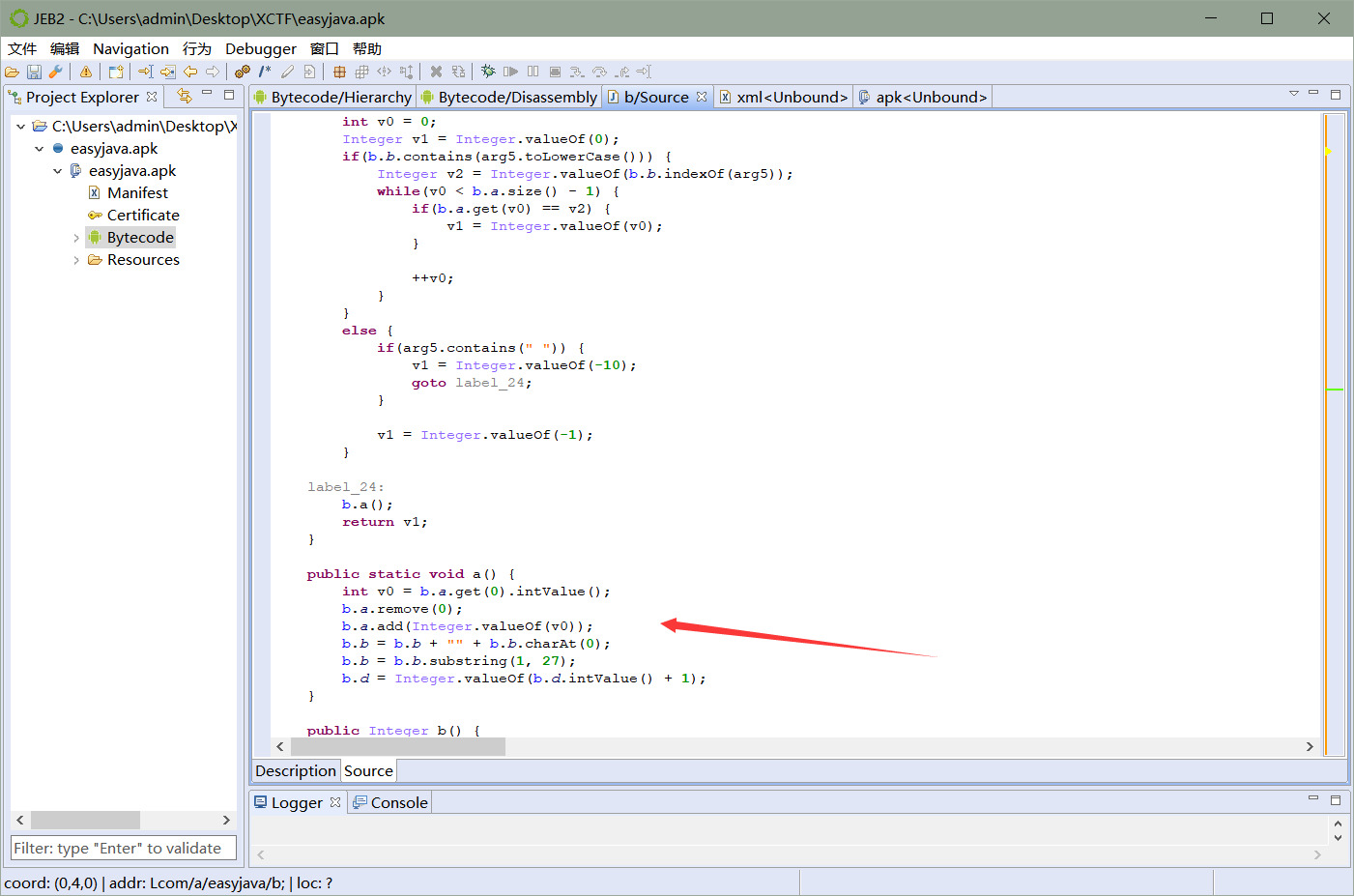Click the angle-brackets code toolbar icon
Image resolution: width=1354 pixels, height=896 pixels.
point(384,72)
